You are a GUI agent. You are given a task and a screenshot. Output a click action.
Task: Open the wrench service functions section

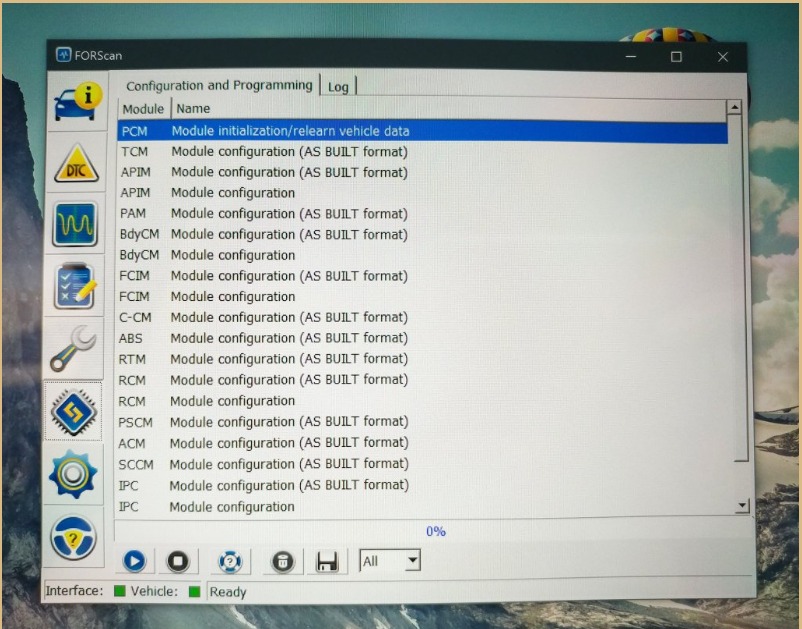pyautogui.click(x=74, y=348)
